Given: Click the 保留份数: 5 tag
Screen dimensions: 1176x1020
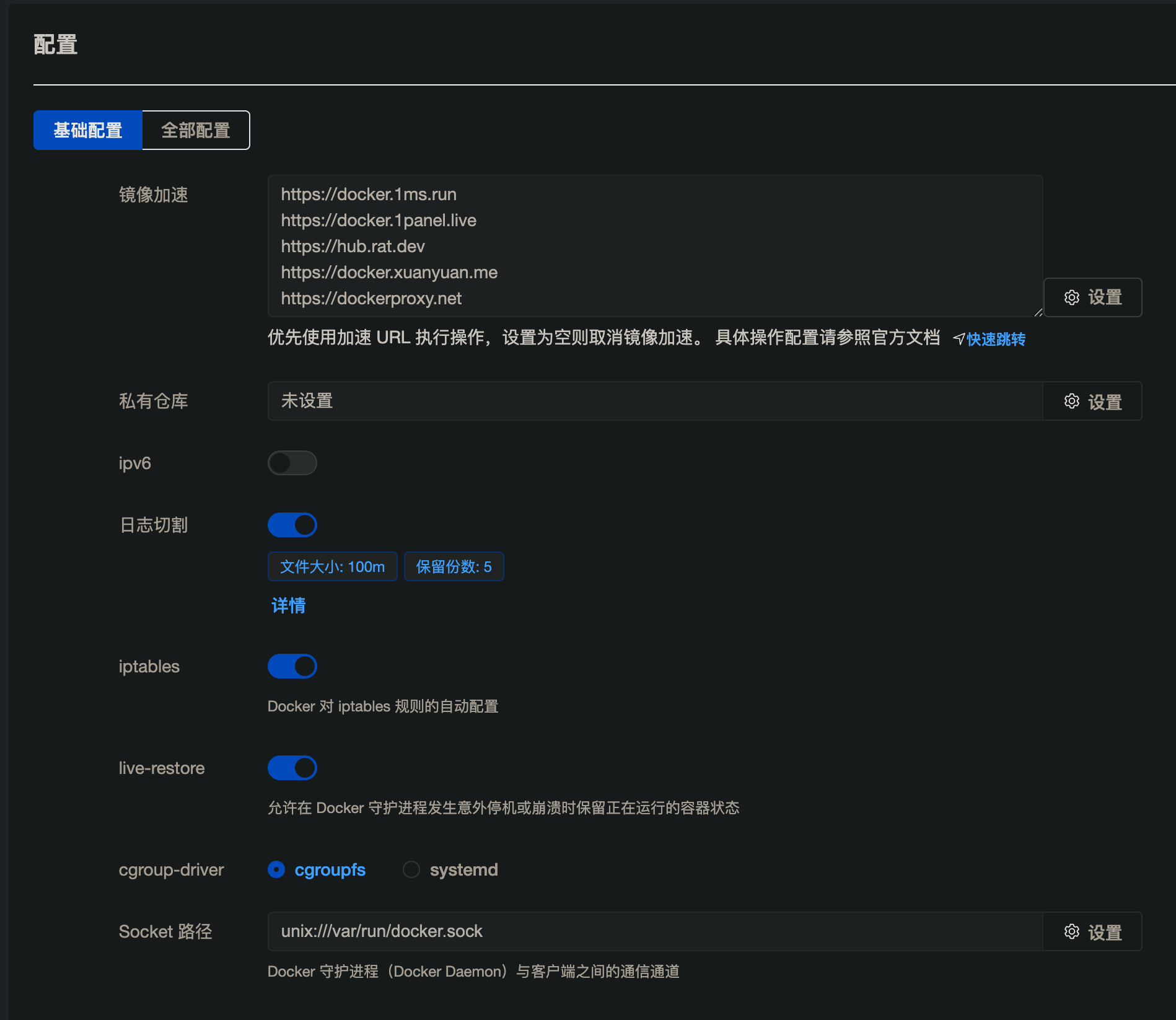Looking at the screenshot, I should click(454, 566).
